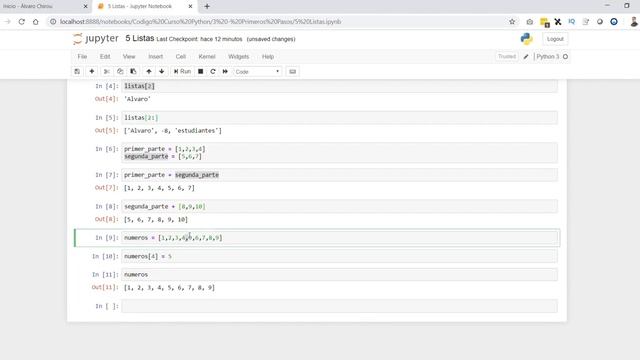Image resolution: width=640 pixels, height=360 pixels.
Task: Click code cell In [6] primer_parte assignment
Action: pyautogui.click(x=340, y=153)
